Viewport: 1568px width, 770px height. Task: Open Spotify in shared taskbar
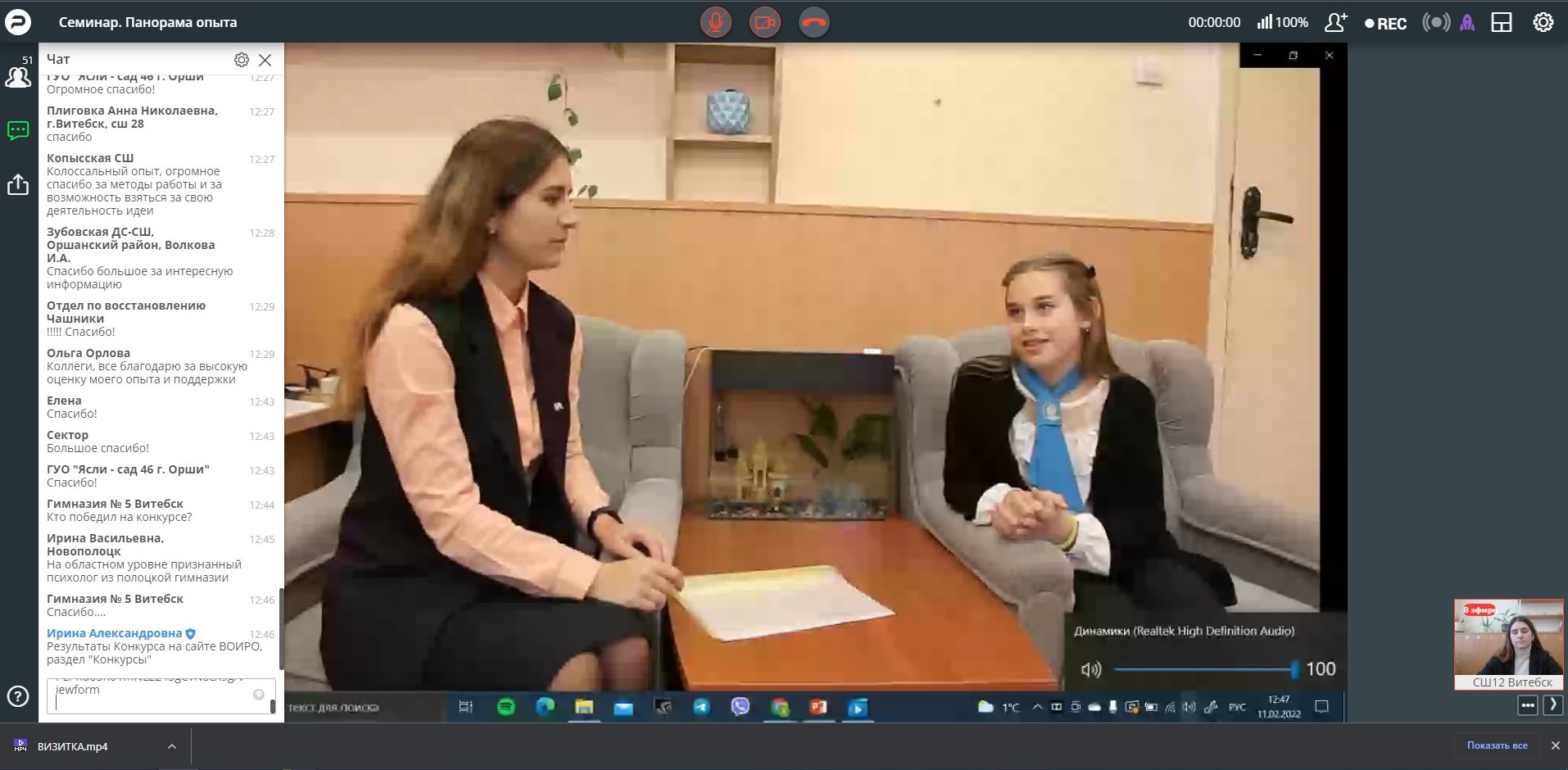tap(506, 707)
